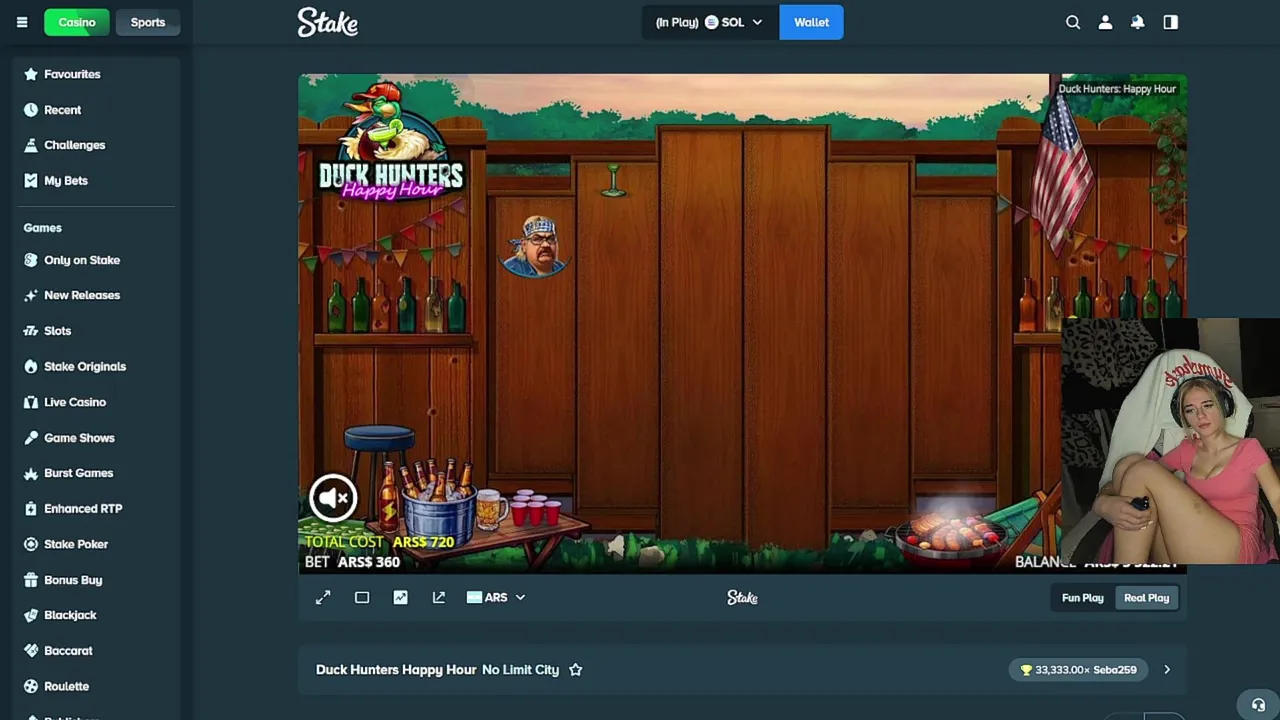Click the Seba259 big win entry
Viewport: 1280px width, 720px height.
tap(1078, 670)
